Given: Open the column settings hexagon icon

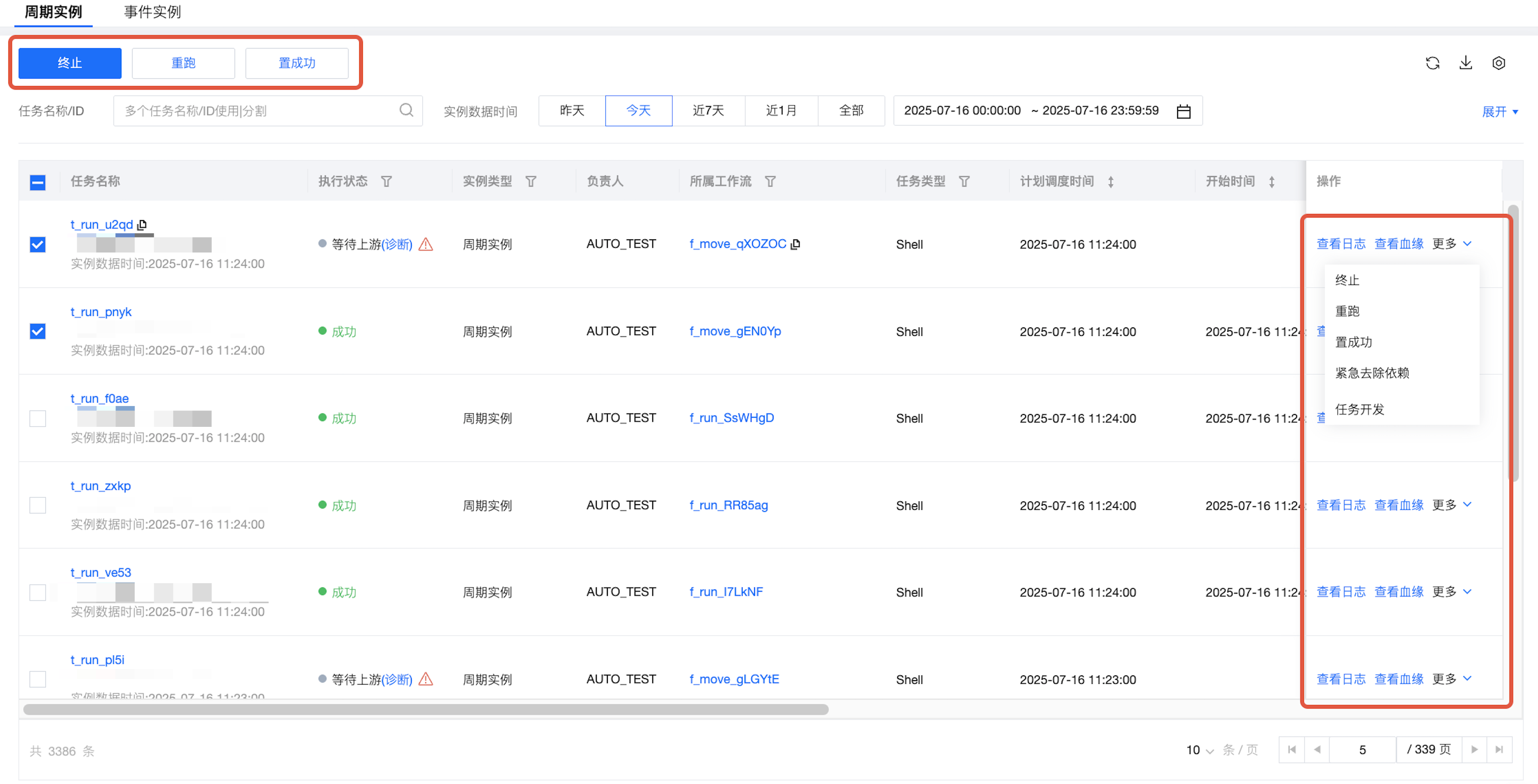Looking at the screenshot, I should 1498,63.
